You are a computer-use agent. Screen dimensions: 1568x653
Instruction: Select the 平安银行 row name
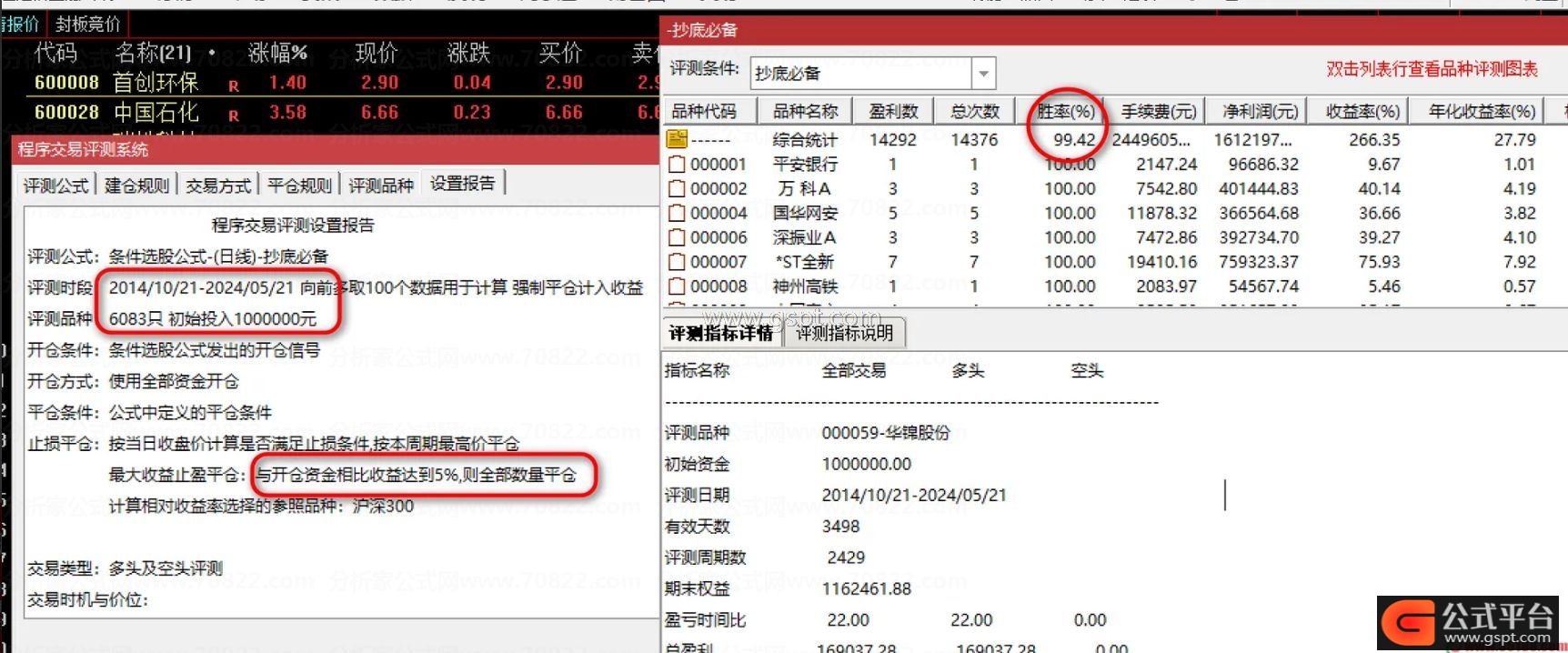(805, 164)
